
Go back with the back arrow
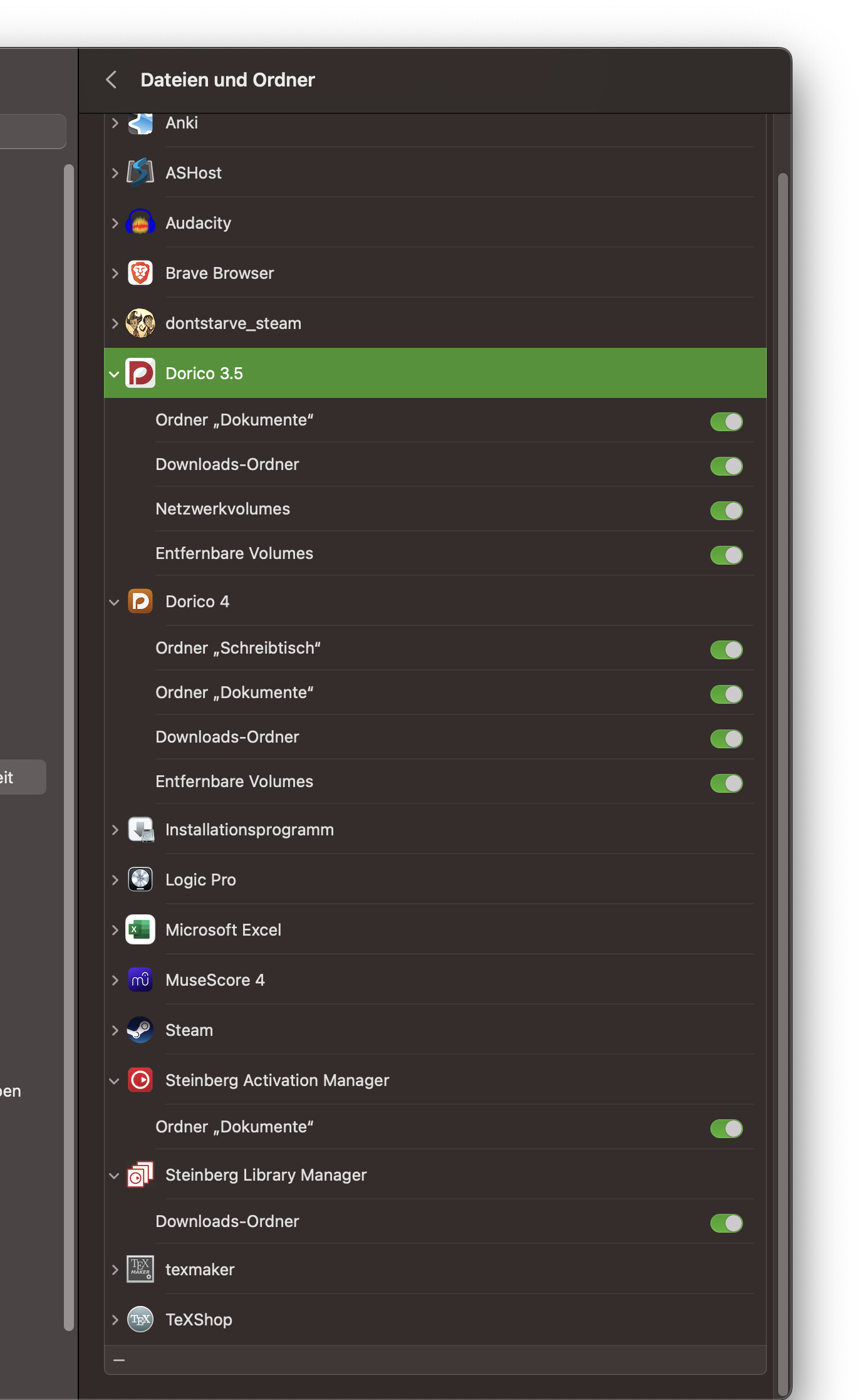click(x=112, y=80)
